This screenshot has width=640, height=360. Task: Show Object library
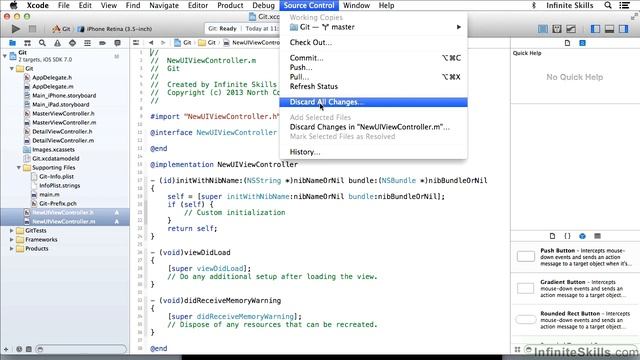582,236
